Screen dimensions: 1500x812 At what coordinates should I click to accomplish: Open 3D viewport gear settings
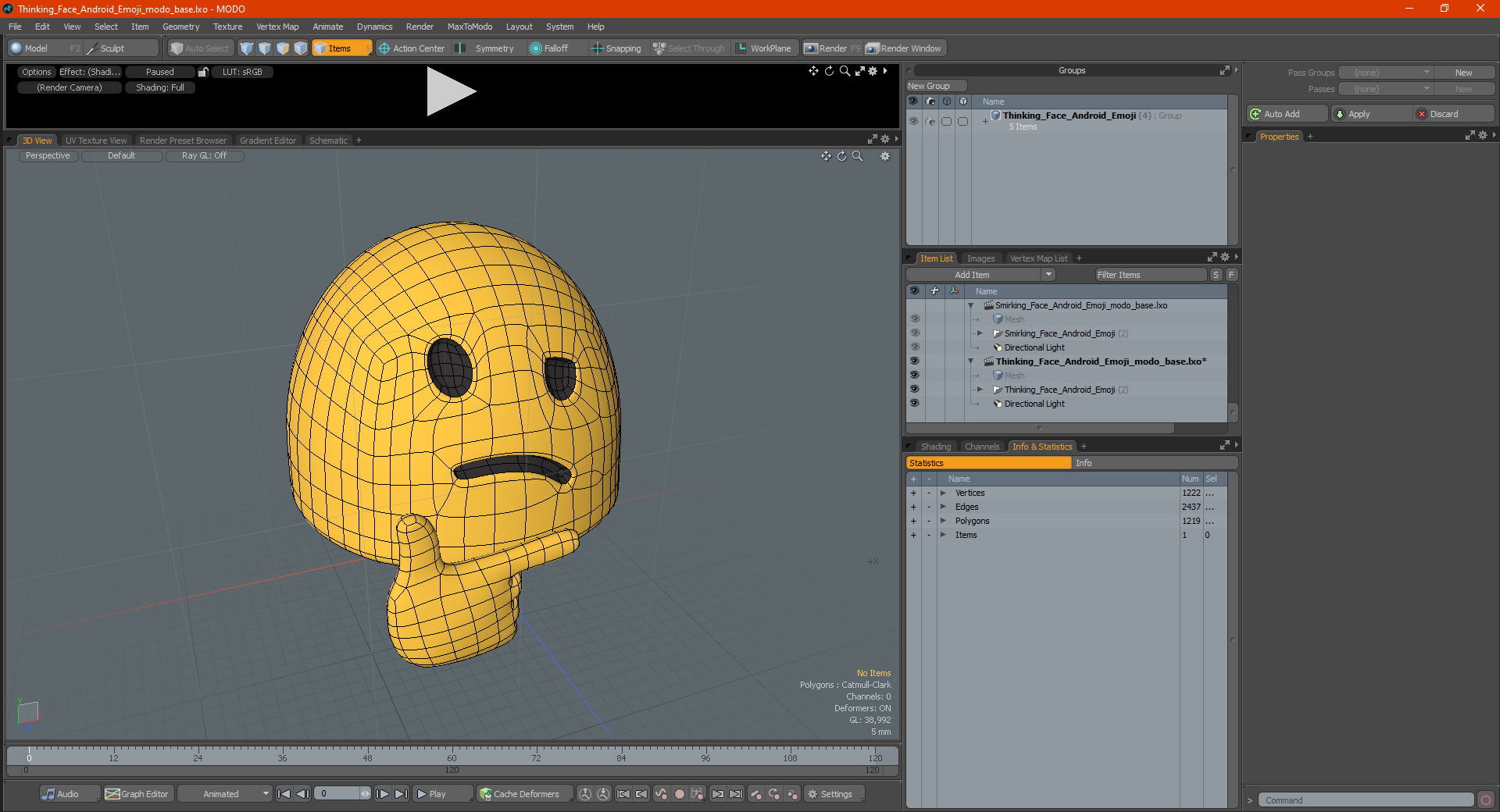pos(885,156)
